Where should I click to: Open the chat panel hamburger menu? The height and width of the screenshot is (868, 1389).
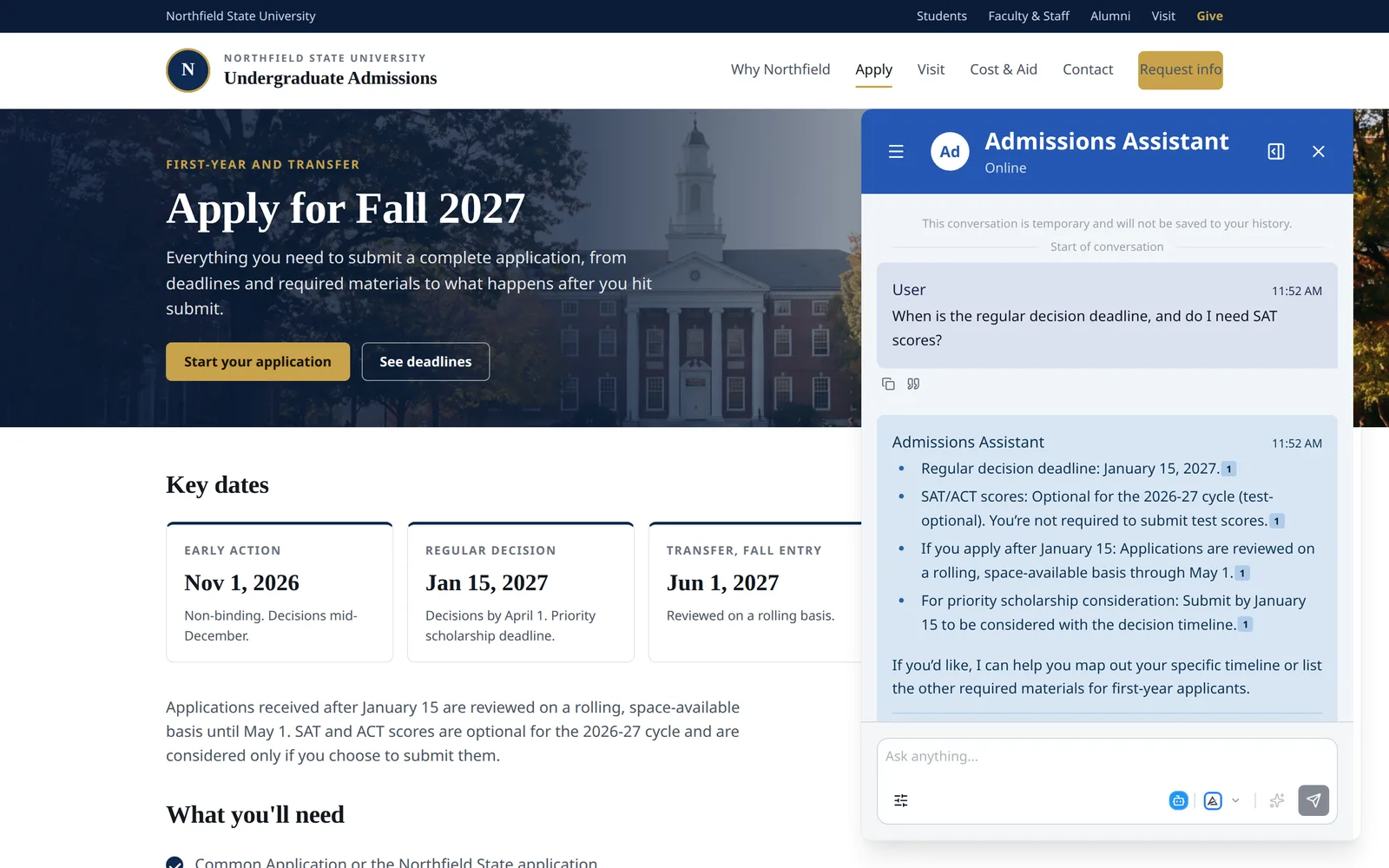point(896,152)
